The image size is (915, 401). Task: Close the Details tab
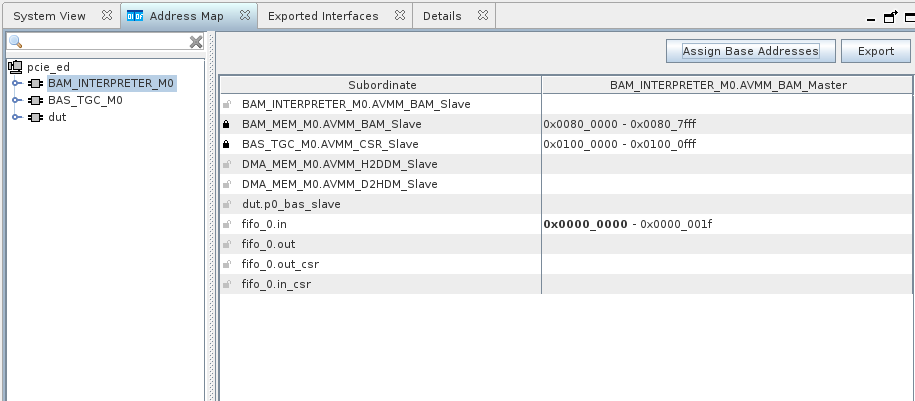coord(483,16)
